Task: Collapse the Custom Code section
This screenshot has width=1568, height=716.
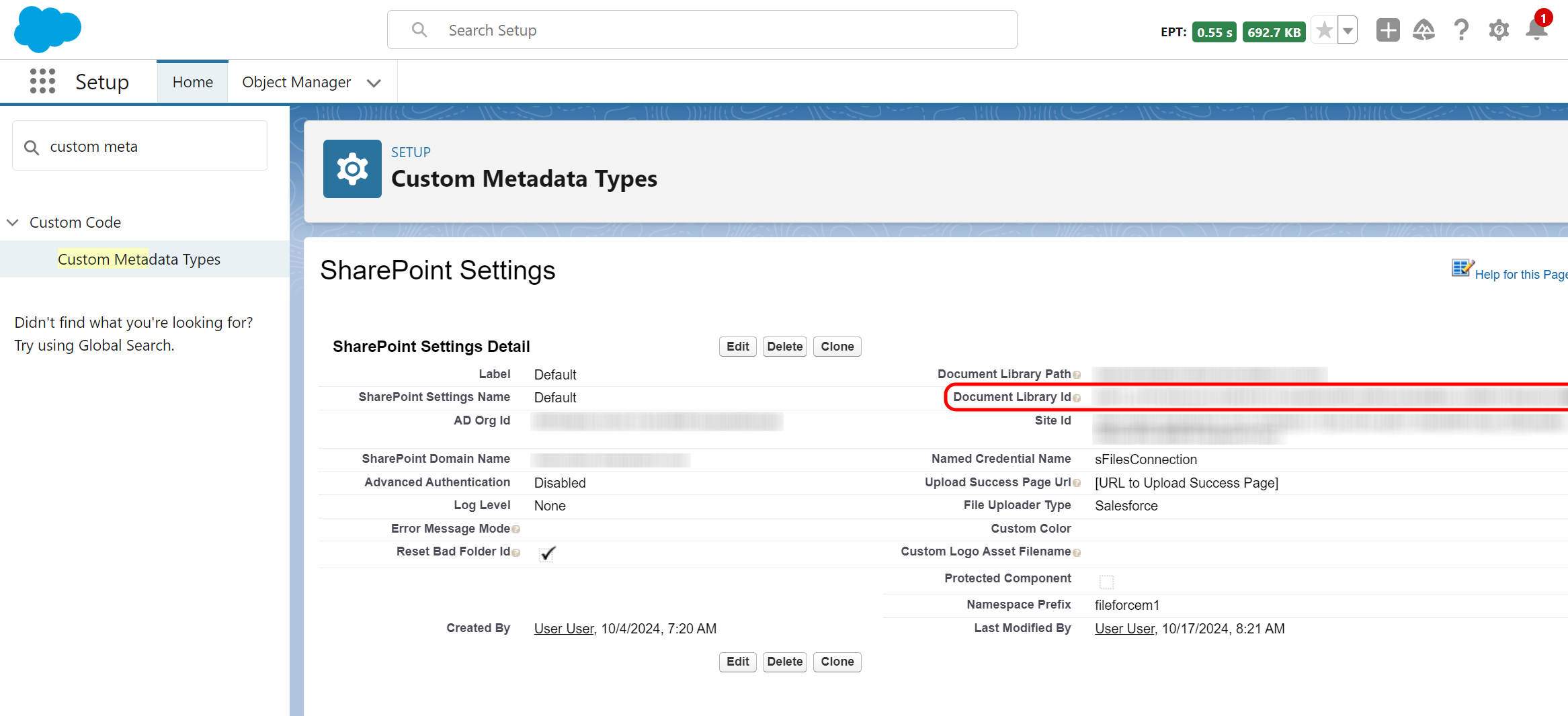Action: pos(12,222)
